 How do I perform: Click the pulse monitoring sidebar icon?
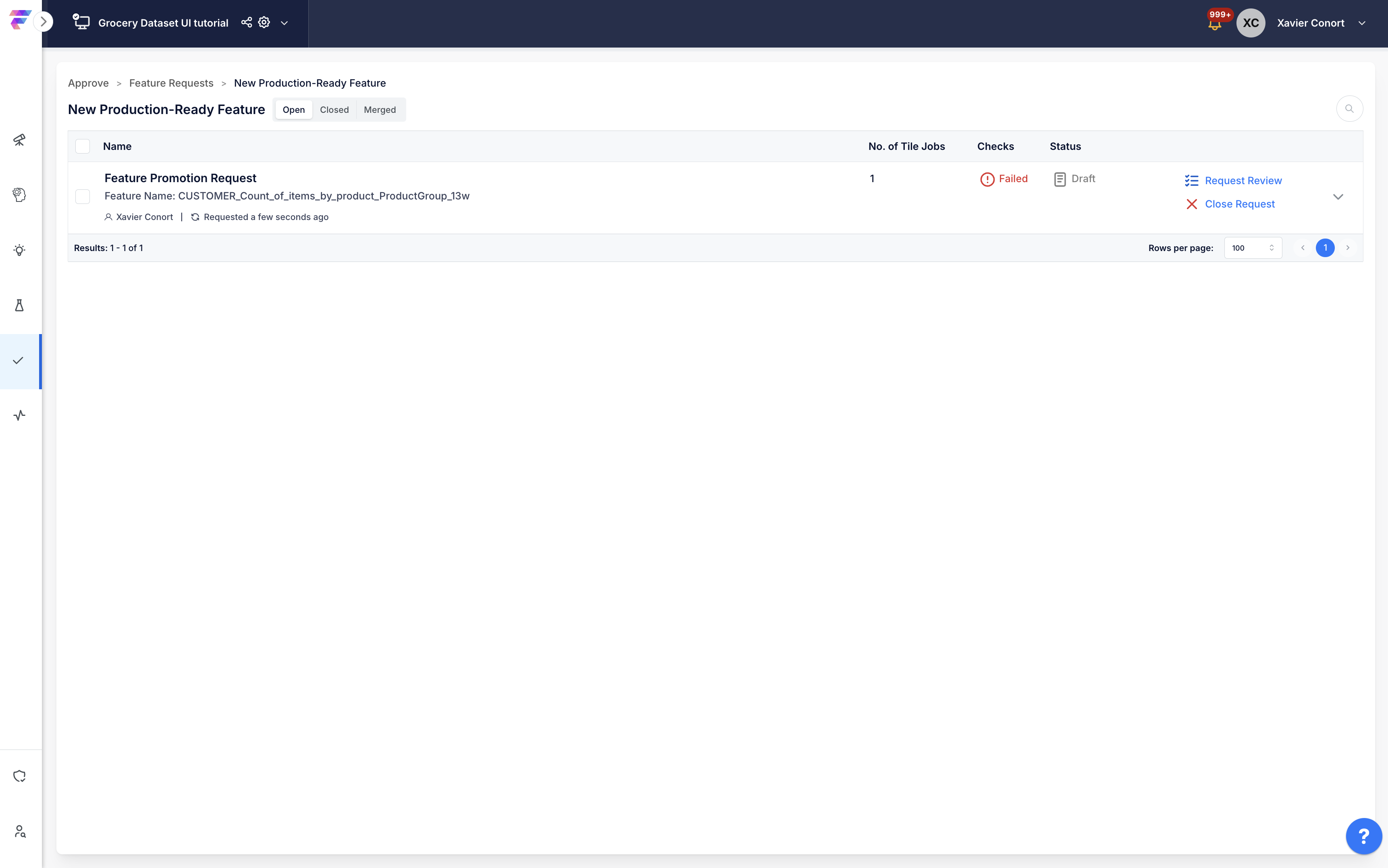tap(19, 415)
